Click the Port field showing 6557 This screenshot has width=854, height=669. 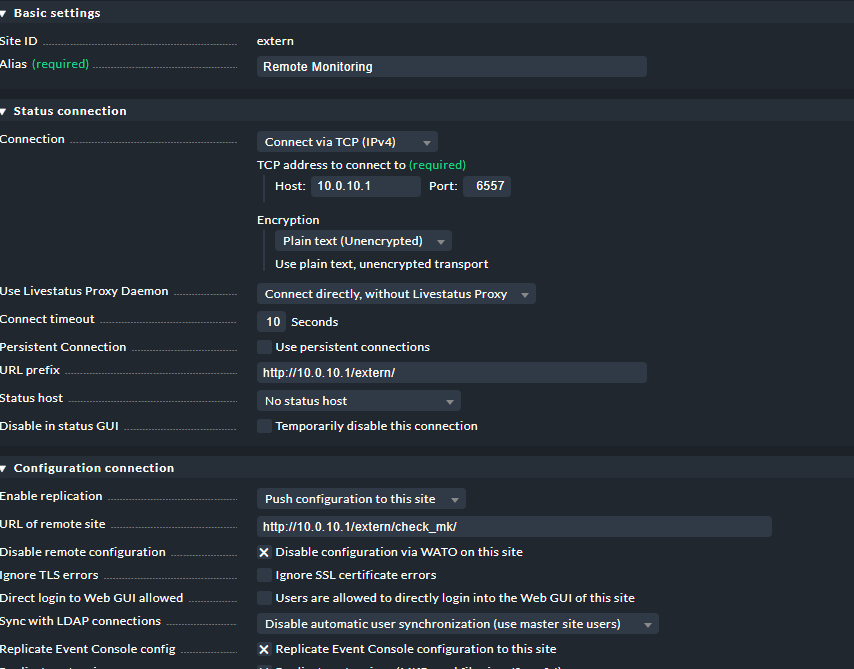[x=487, y=186]
